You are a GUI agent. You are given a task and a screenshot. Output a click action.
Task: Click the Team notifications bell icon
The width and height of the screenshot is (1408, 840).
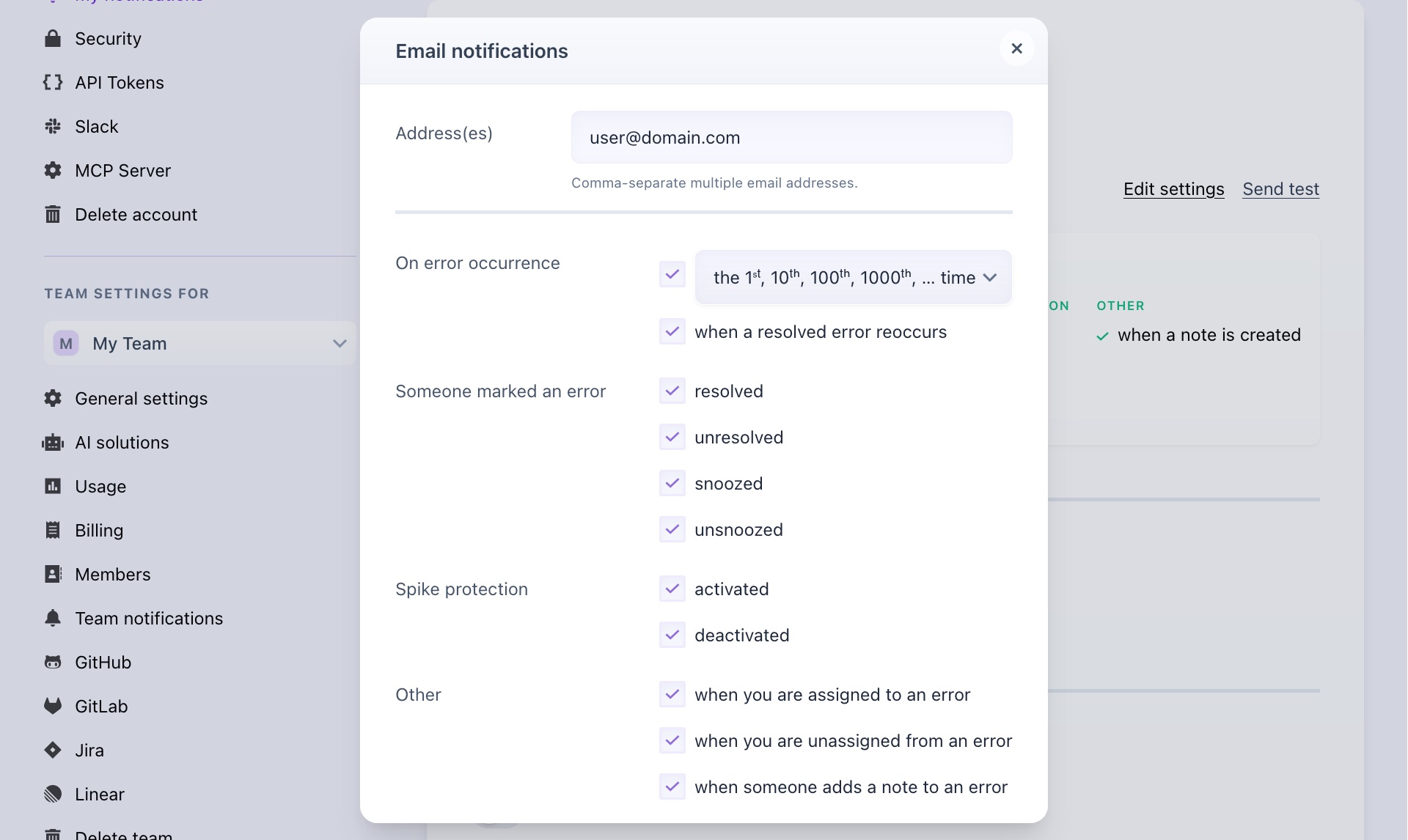point(53,618)
